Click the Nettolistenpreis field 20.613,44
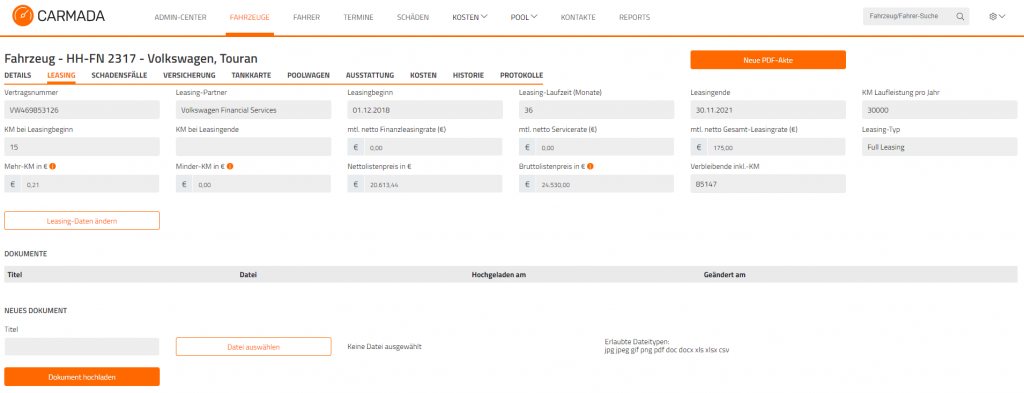 (x=425, y=184)
